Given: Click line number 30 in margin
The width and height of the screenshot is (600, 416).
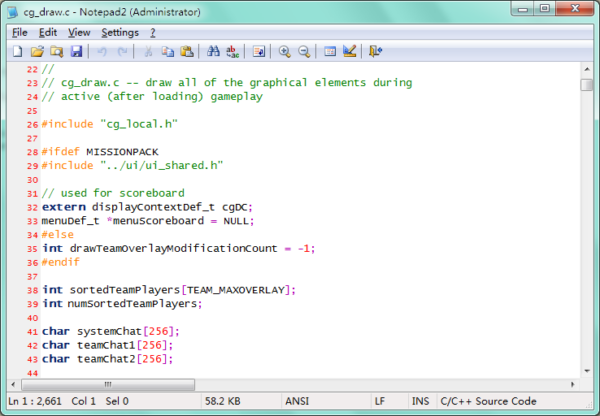Looking at the screenshot, I should coord(33,180).
